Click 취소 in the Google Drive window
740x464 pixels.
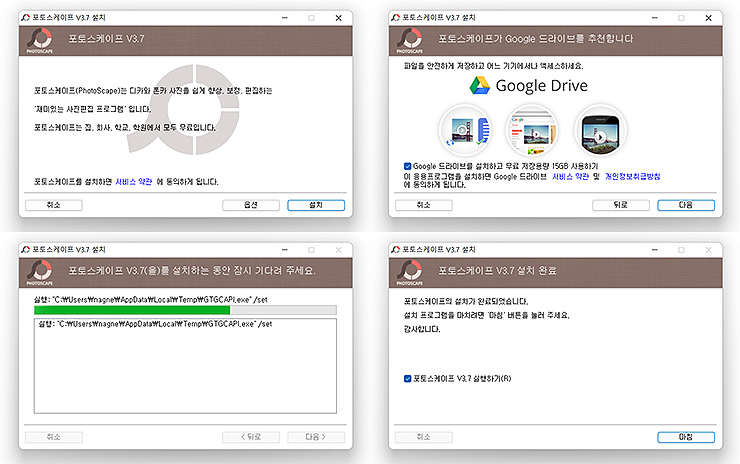pyautogui.click(x=424, y=205)
